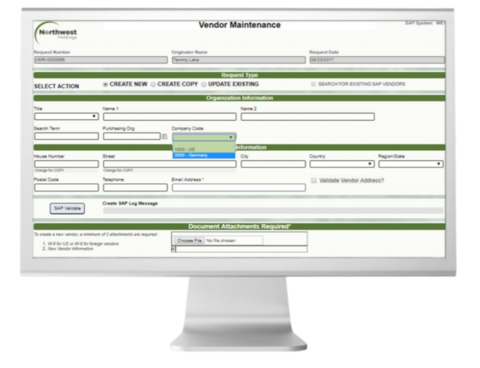Choose 3000 - Germany company code option
The height and width of the screenshot is (368, 480).
[x=204, y=155]
